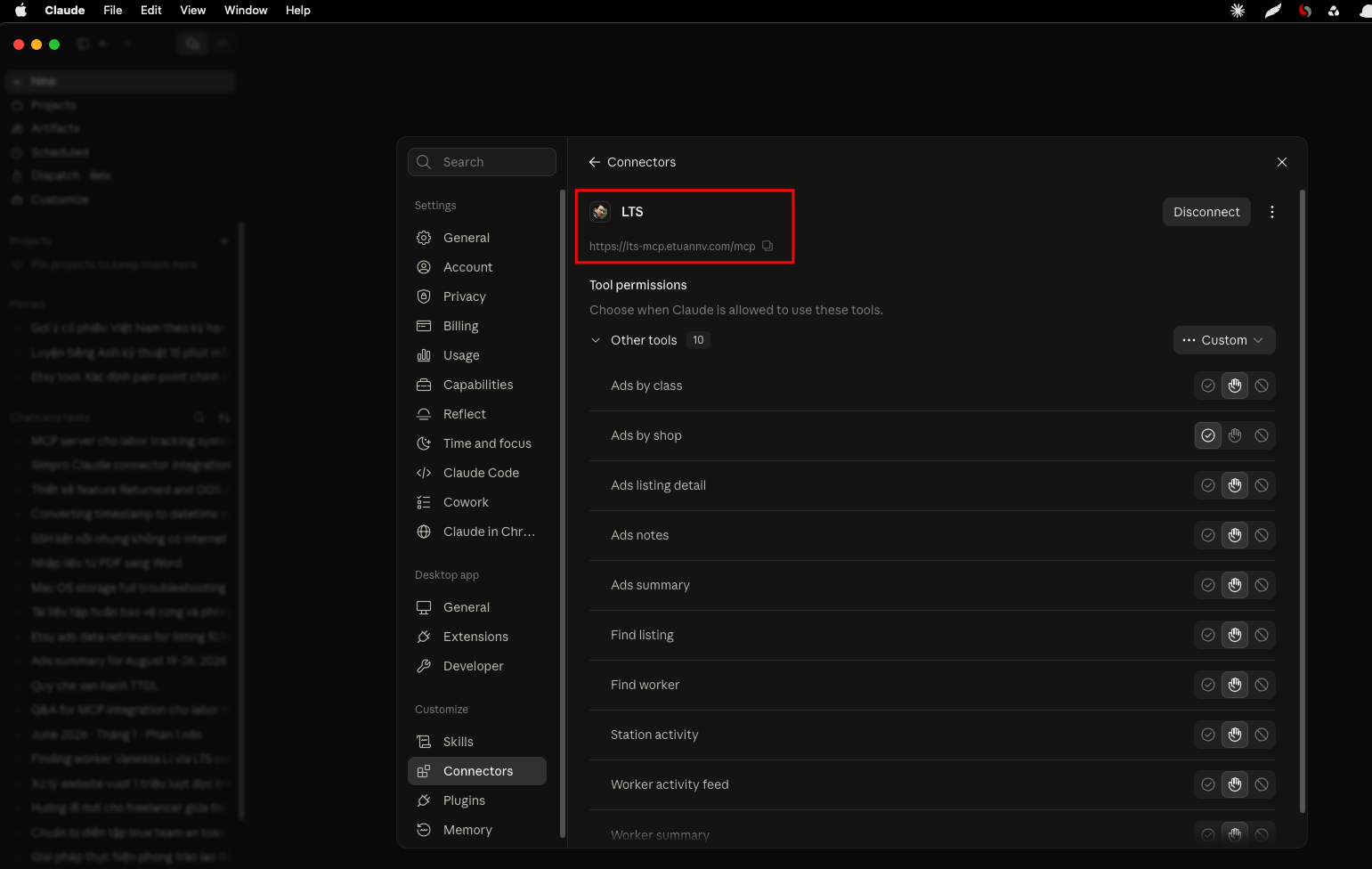
Task: Block the Find worker tool
Action: pyautogui.click(x=1262, y=685)
